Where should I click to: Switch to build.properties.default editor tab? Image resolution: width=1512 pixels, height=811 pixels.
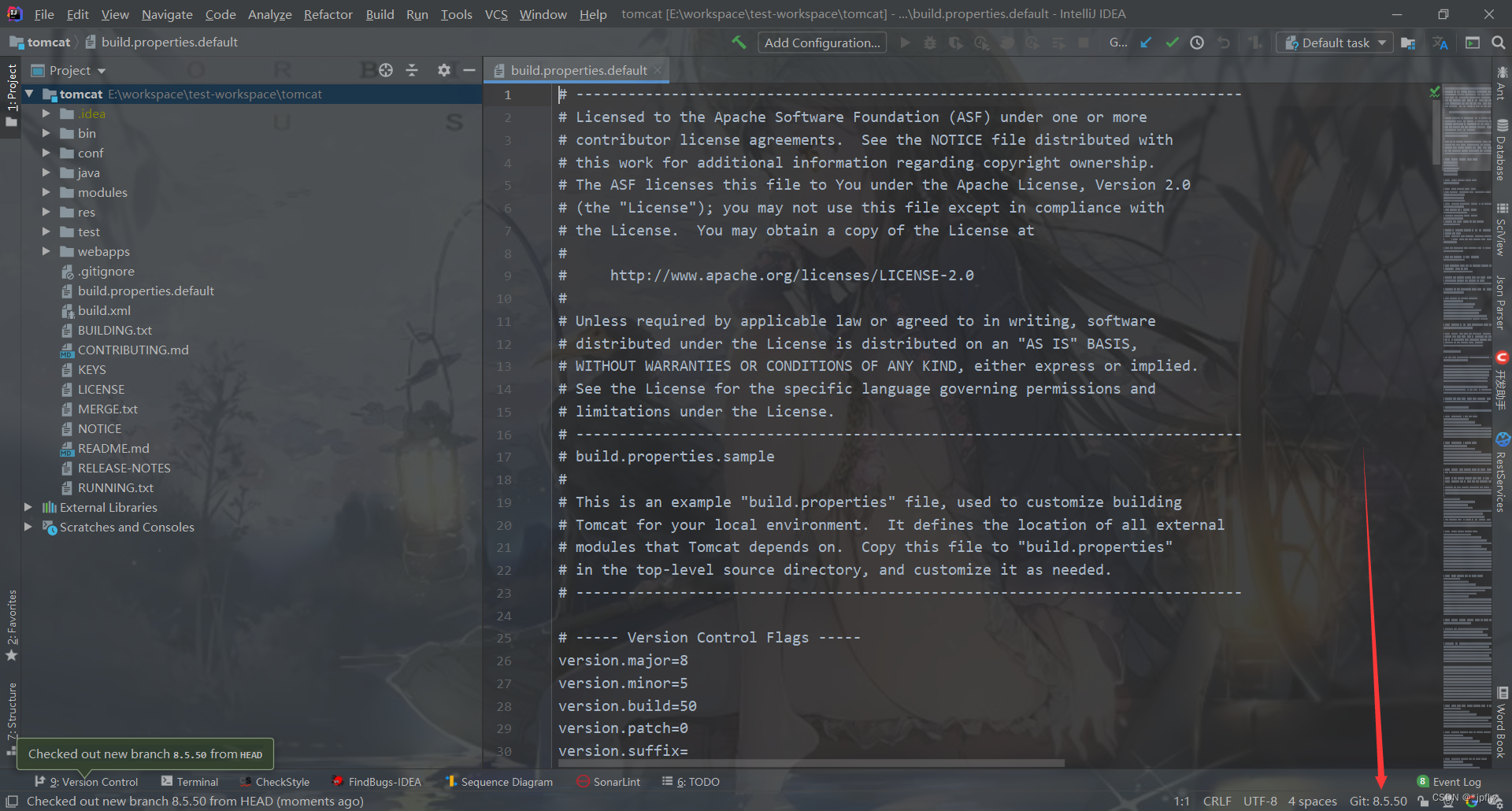[x=578, y=70]
